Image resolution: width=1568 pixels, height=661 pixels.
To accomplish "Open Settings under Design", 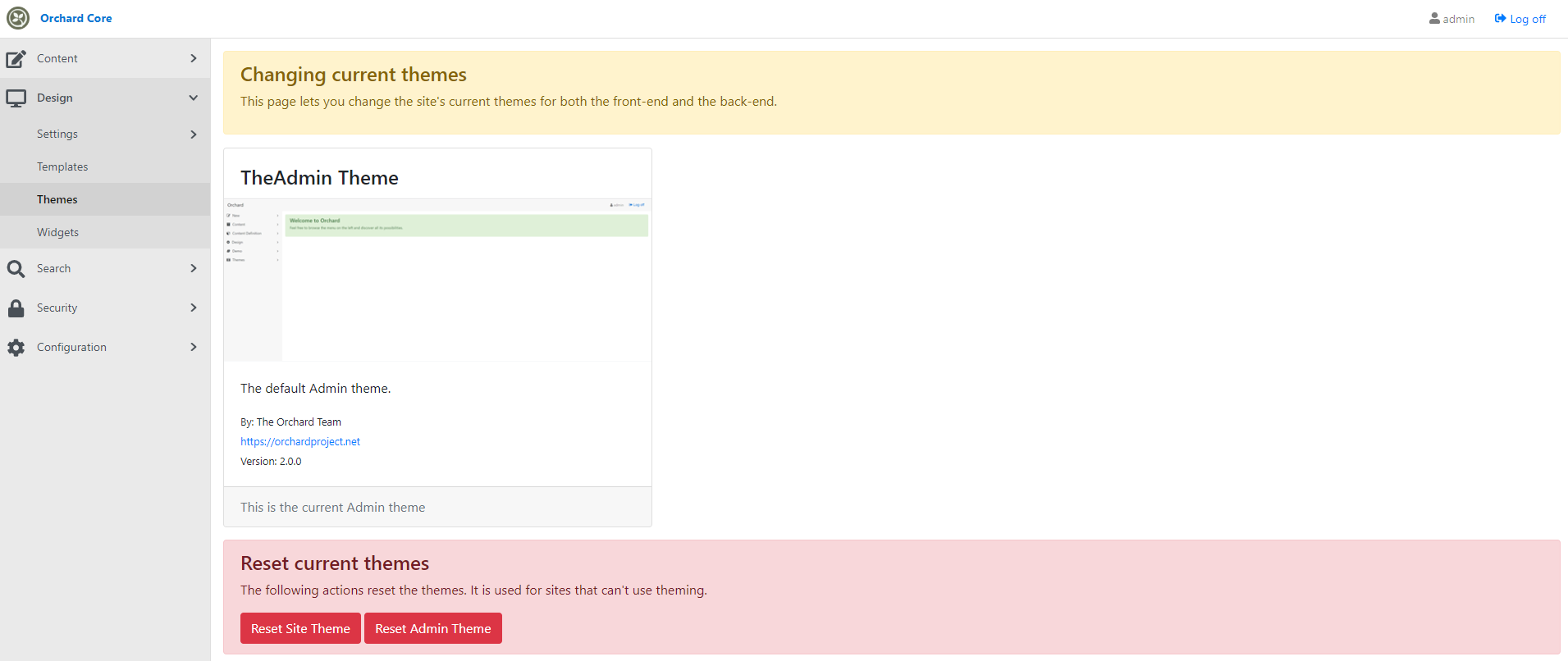I will 105,134.
